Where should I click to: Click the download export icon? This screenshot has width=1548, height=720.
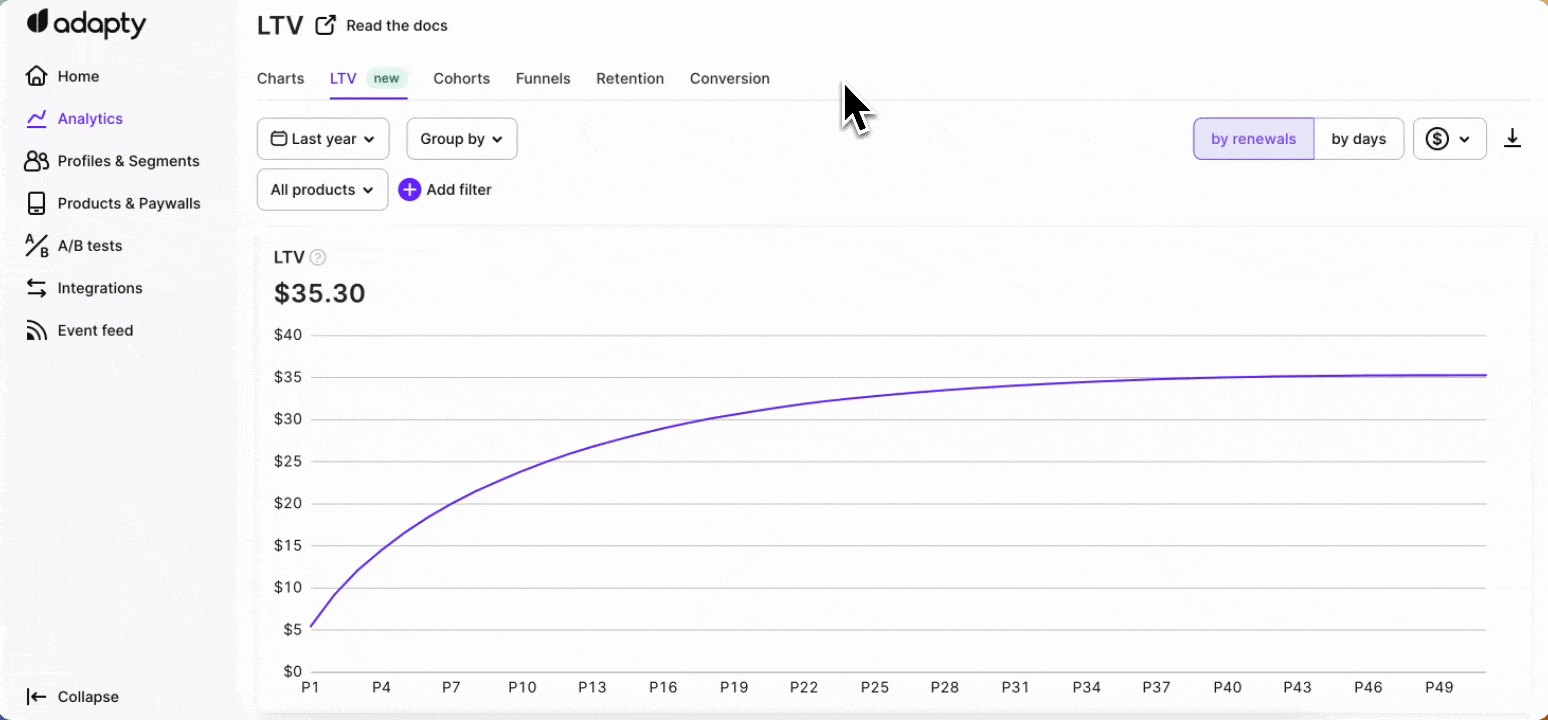[x=1512, y=139]
